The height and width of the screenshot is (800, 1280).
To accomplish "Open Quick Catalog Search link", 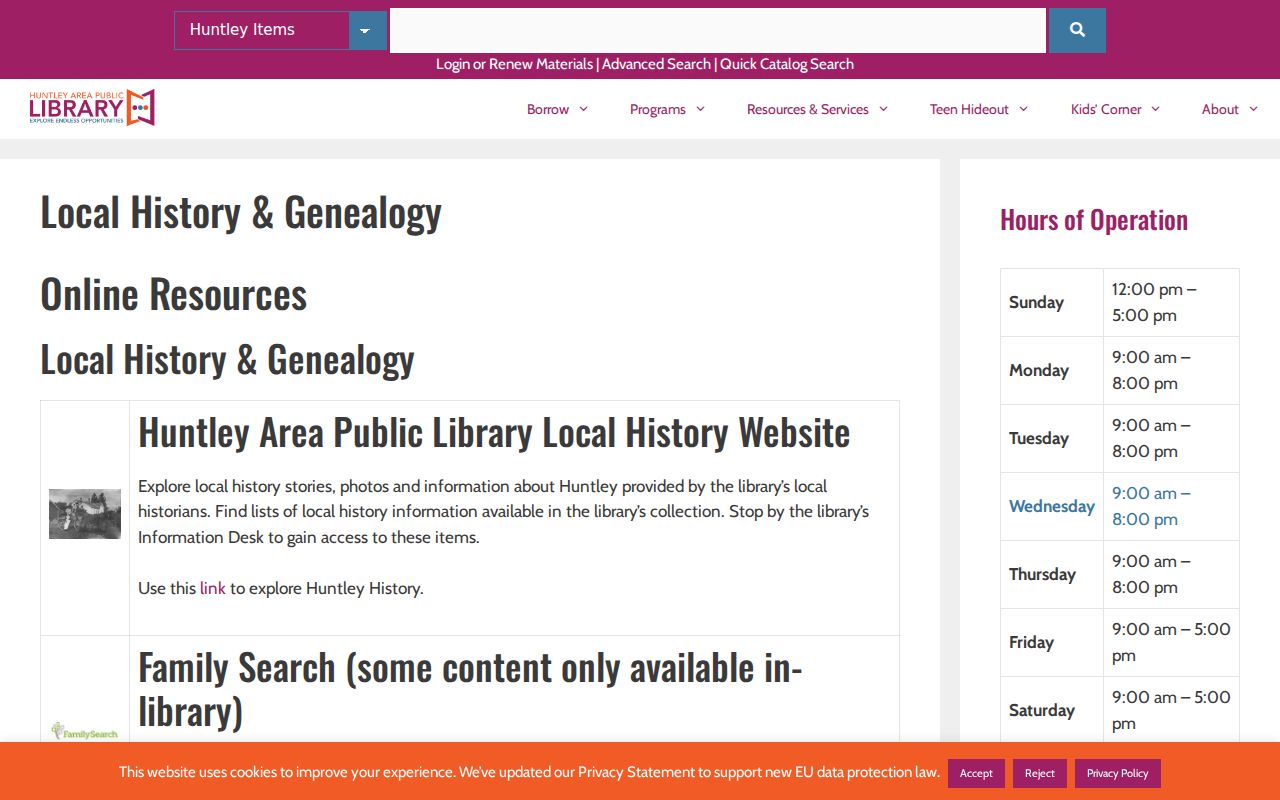I will coord(787,64).
